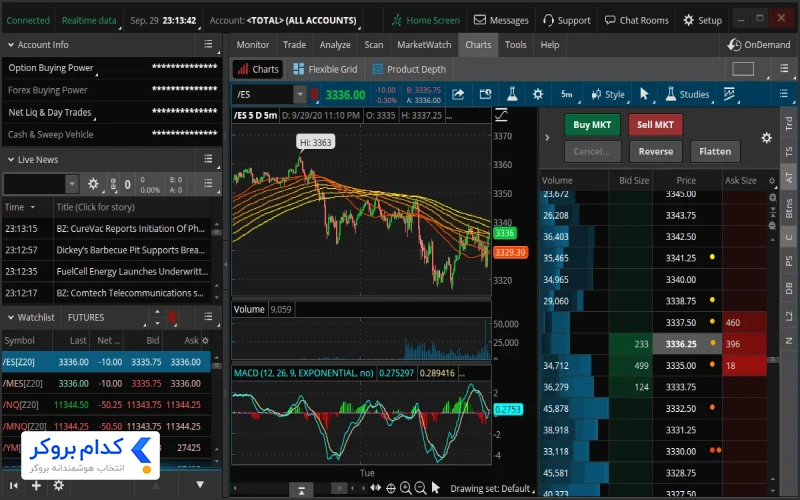Open Watchlist panel menu icon
The height and width of the screenshot is (500, 800).
point(208,317)
